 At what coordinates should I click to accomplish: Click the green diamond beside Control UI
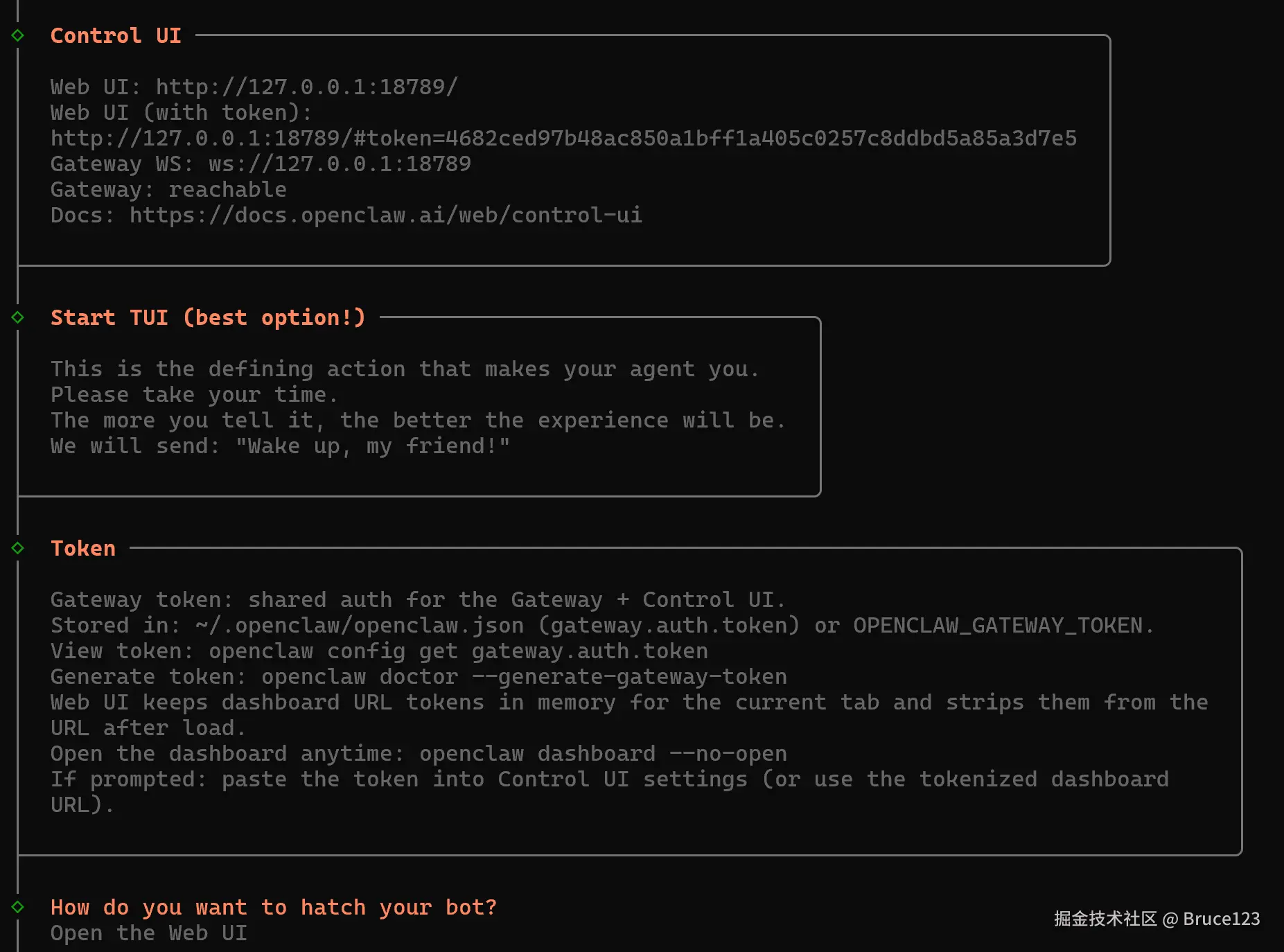(x=18, y=35)
